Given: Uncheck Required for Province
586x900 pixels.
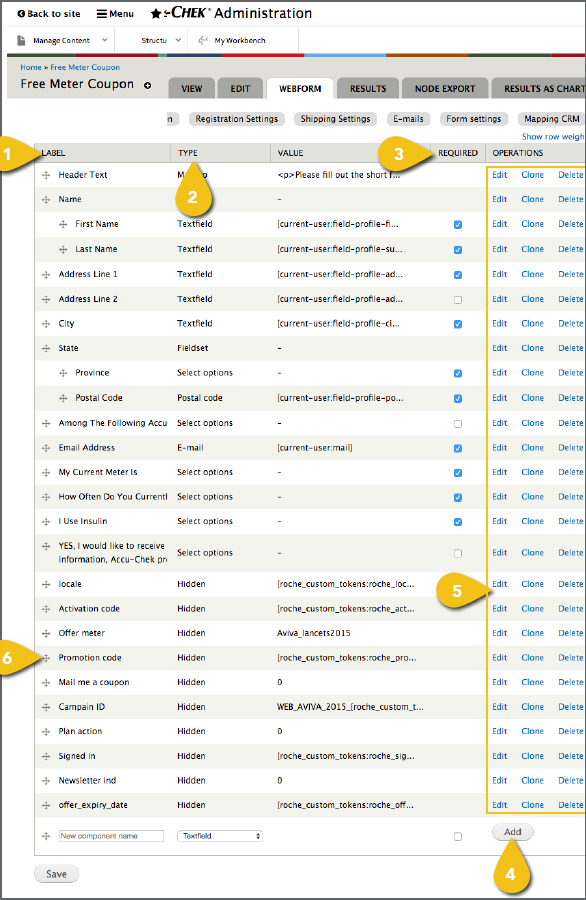Looking at the screenshot, I should pyautogui.click(x=458, y=374).
